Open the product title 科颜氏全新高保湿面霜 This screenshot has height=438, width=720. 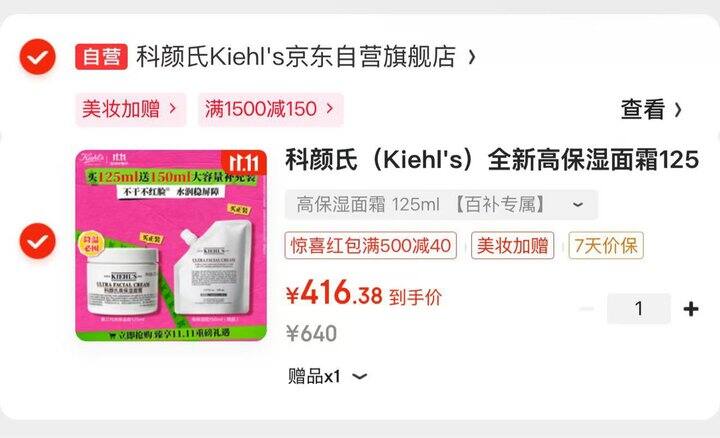pos(492,159)
